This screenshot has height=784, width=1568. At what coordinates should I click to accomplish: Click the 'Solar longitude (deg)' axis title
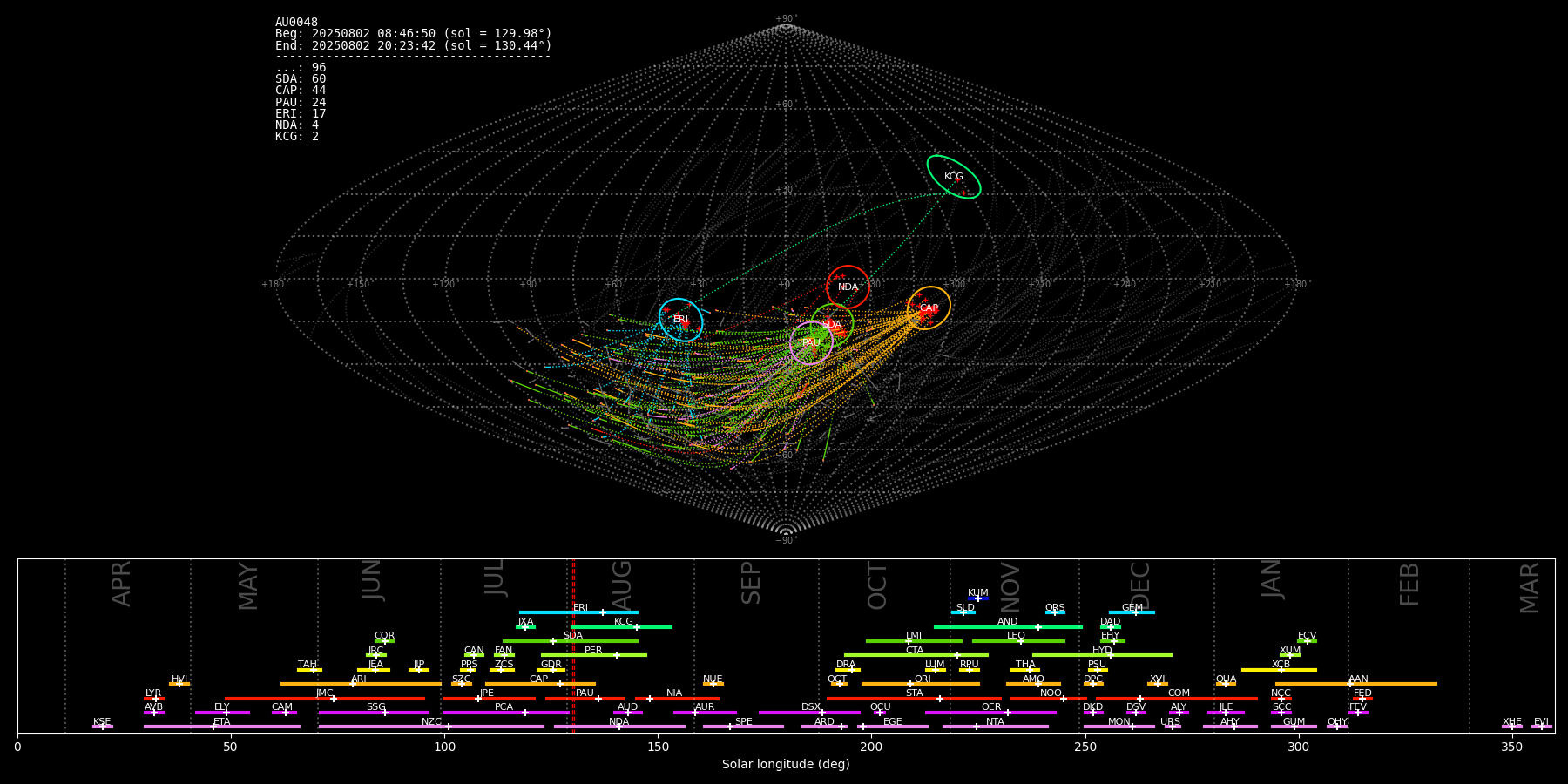pyautogui.click(x=786, y=765)
